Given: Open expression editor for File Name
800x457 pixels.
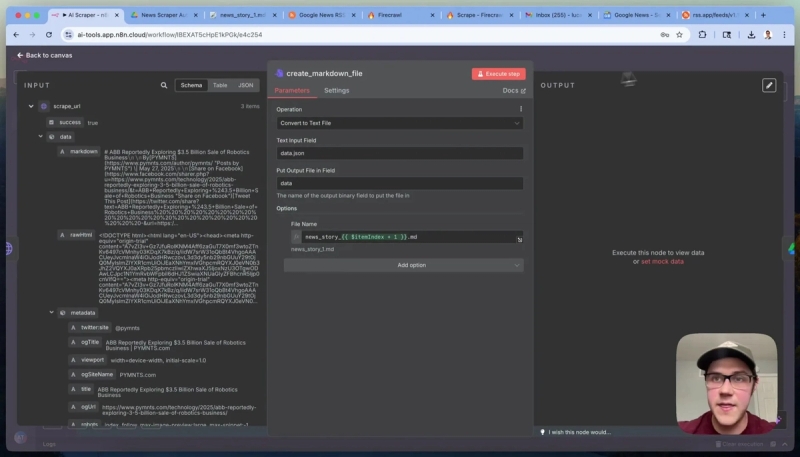Looking at the screenshot, I should tap(519, 240).
